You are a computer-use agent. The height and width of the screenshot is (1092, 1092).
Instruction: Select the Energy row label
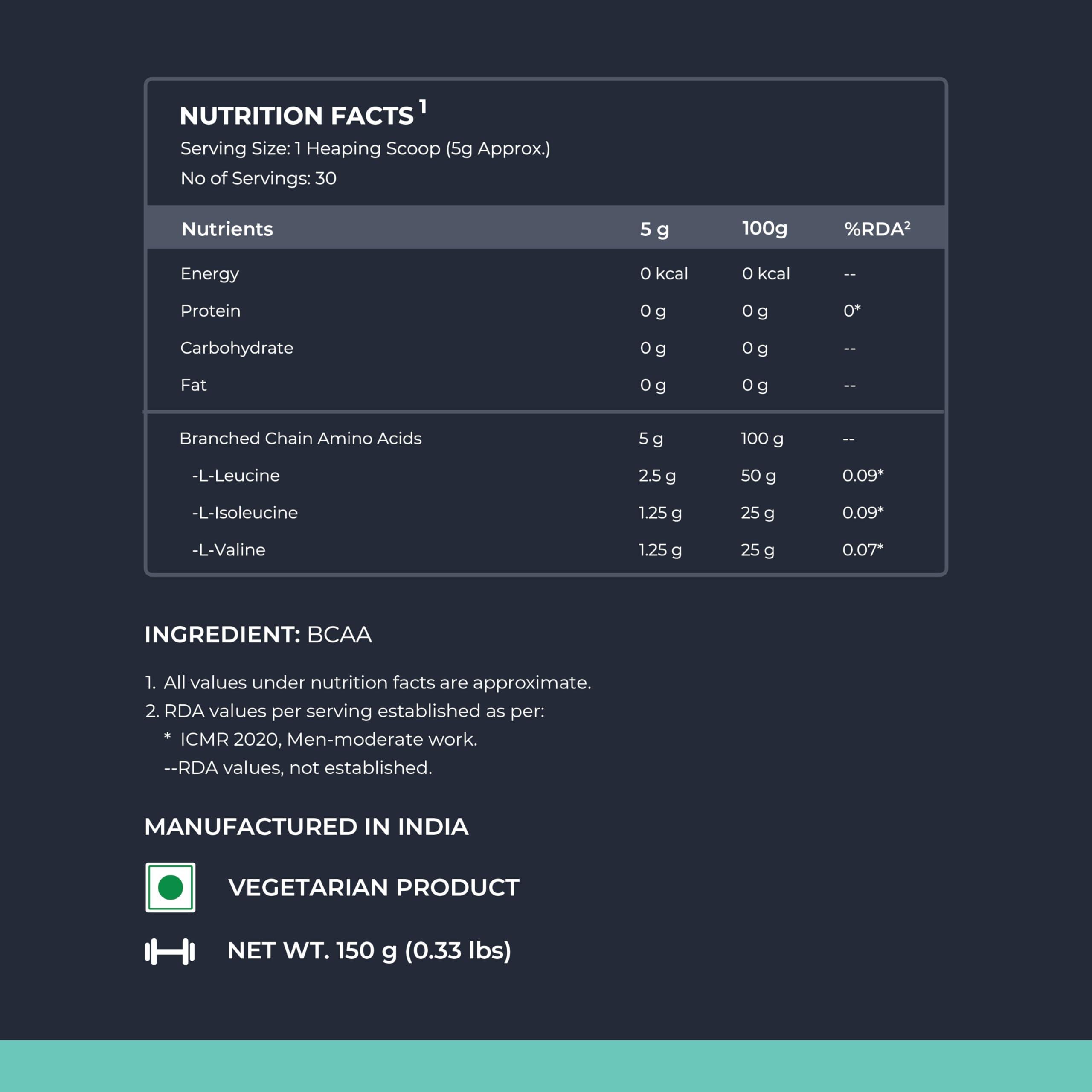click(210, 273)
